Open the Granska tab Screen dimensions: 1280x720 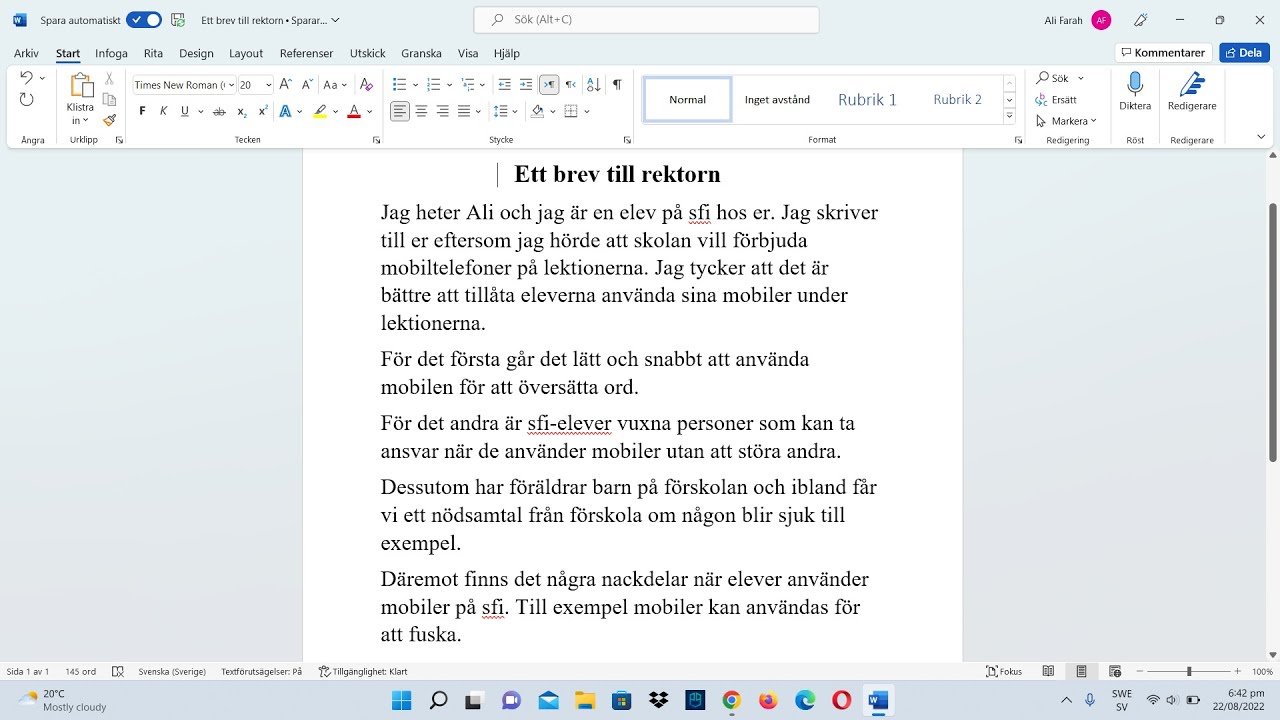pyautogui.click(x=421, y=53)
